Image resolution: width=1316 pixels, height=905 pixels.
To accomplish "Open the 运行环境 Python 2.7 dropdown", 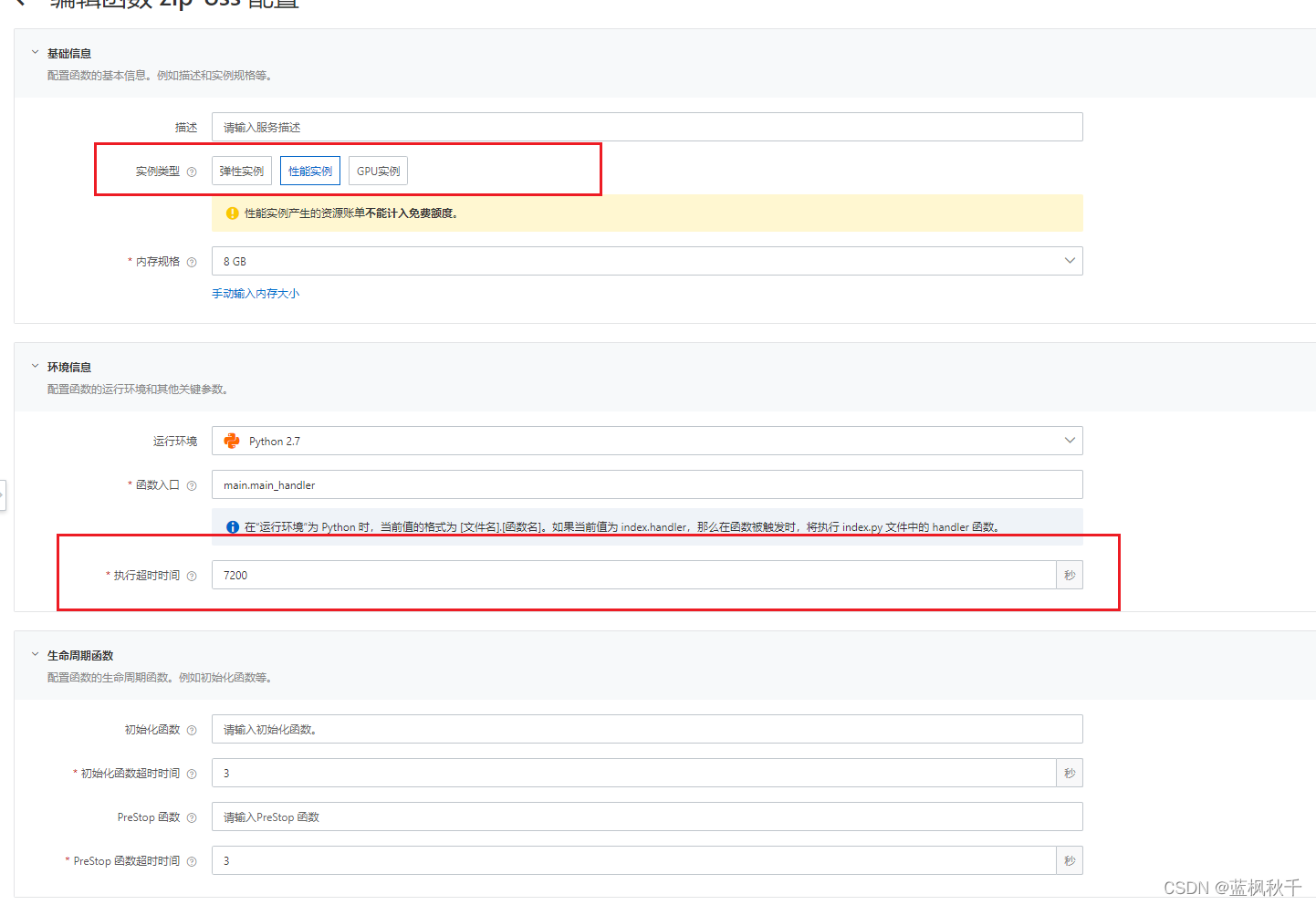I will pos(647,441).
